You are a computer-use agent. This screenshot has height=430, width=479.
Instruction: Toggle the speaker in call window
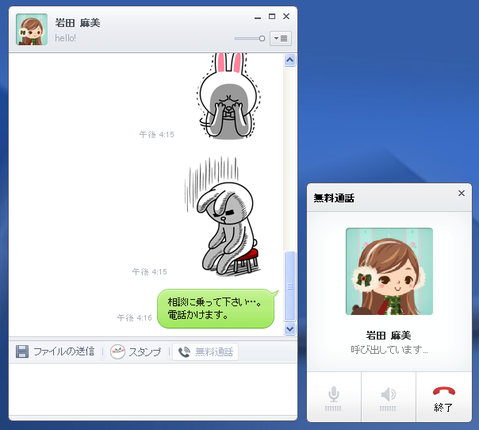[x=388, y=398]
